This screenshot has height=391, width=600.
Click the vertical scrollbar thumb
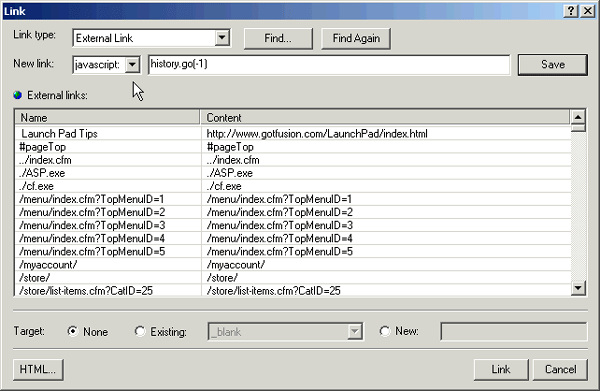coord(578,128)
